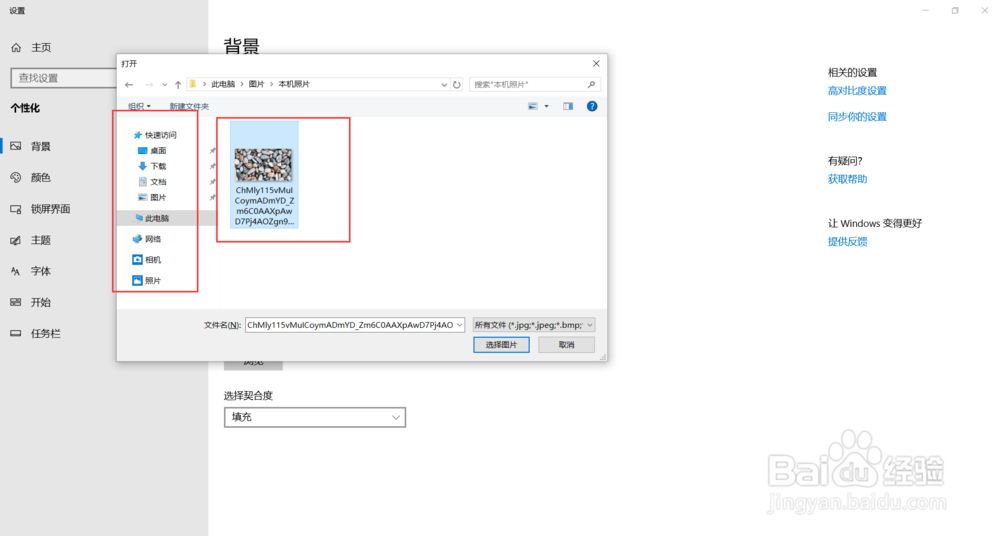Expand the address bar history dropdown
The width and height of the screenshot is (1000, 536).
(x=444, y=84)
